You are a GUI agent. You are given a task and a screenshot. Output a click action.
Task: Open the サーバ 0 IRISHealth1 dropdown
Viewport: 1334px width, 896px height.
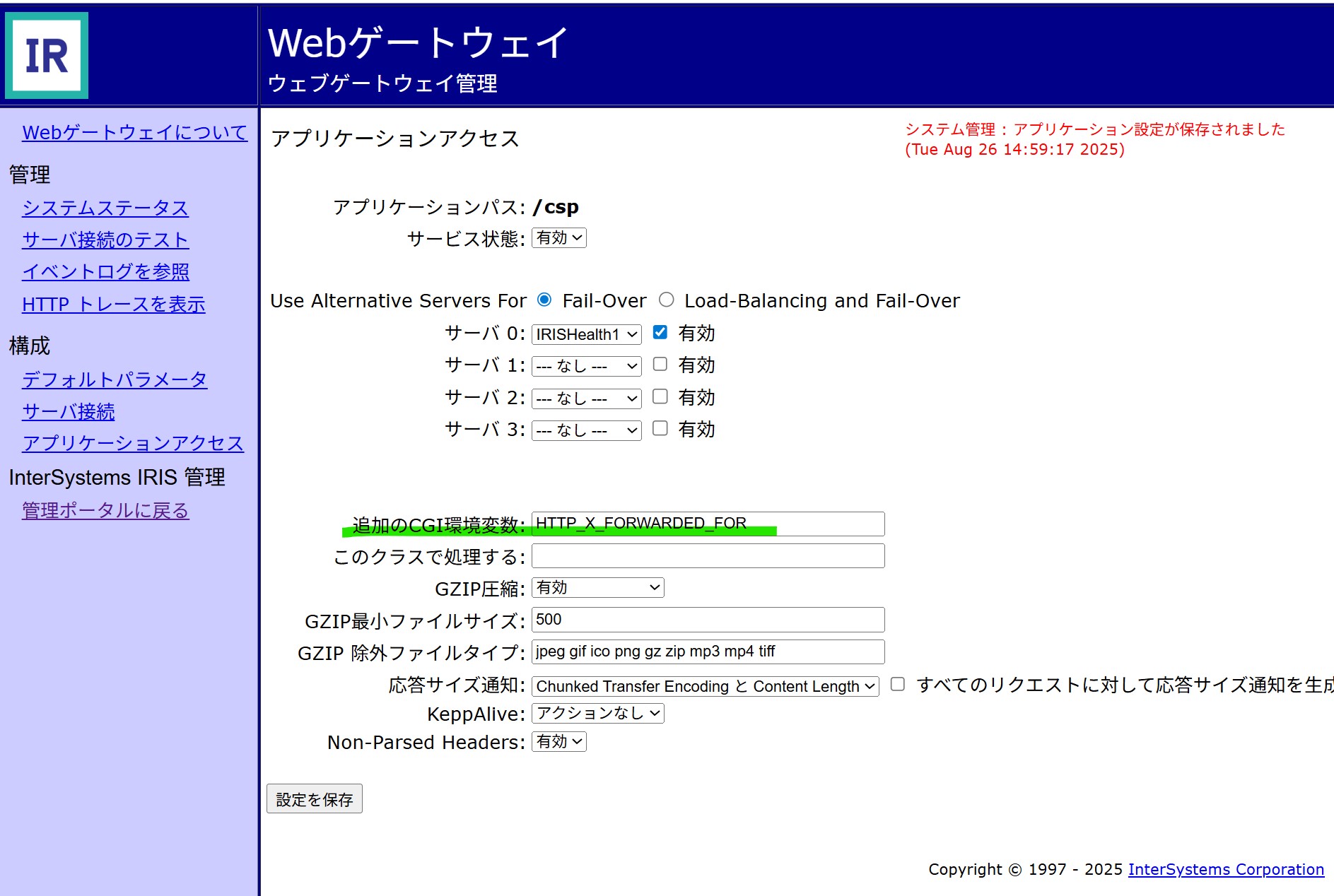[586, 334]
